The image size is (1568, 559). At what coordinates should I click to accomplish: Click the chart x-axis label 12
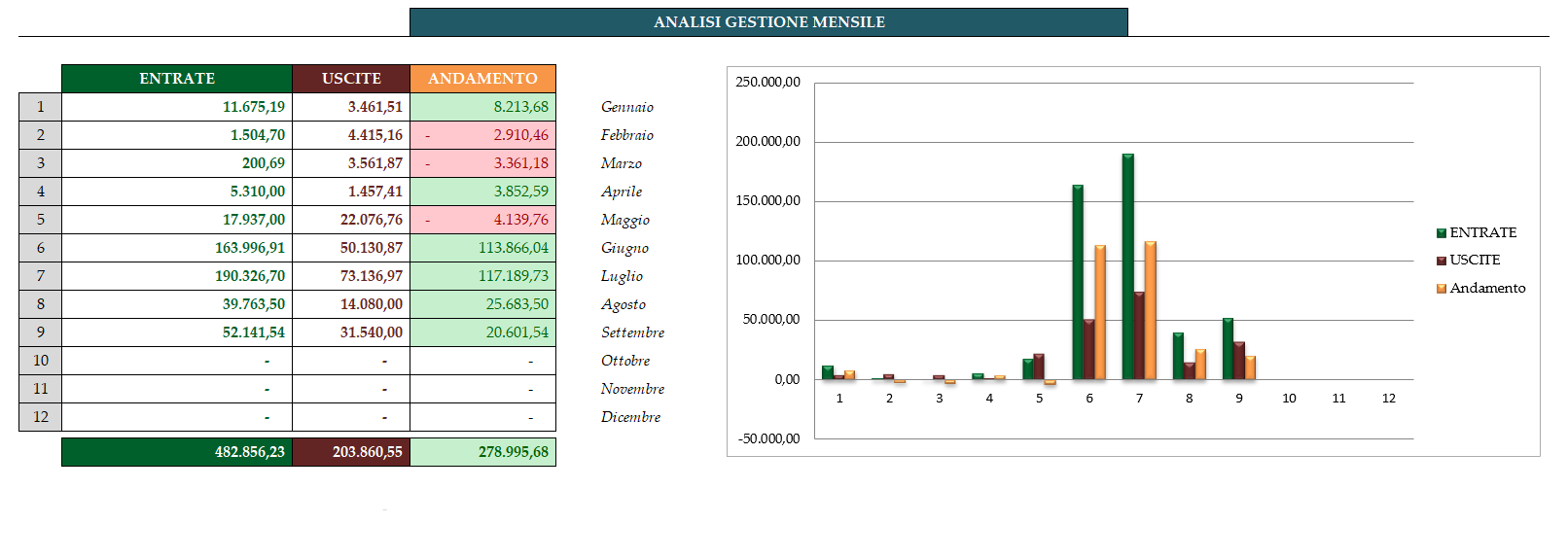[1388, 399]
